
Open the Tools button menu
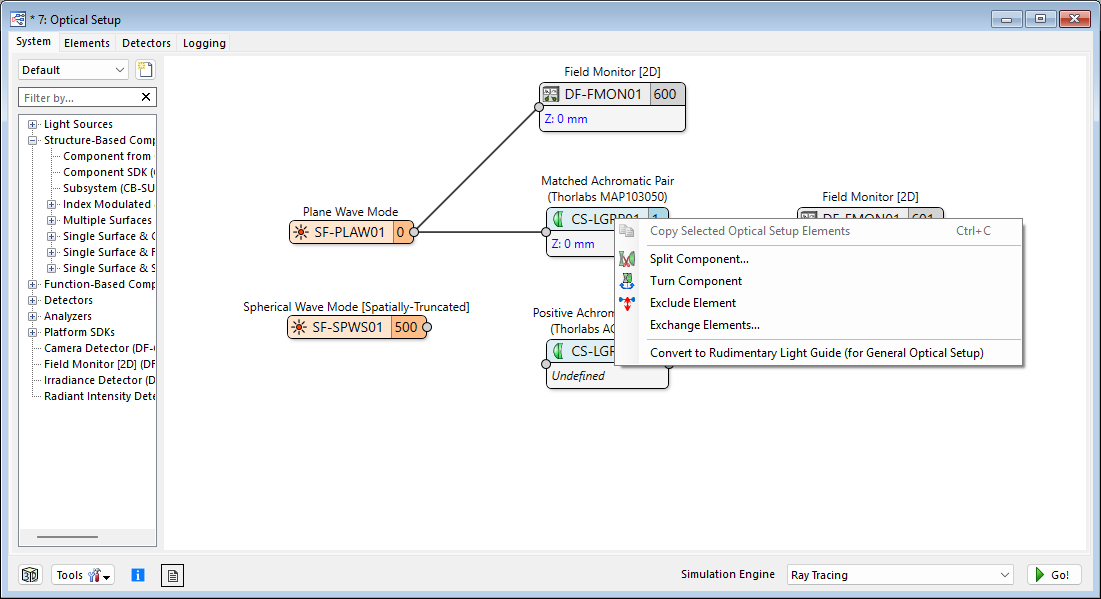(x=82, y=575)
